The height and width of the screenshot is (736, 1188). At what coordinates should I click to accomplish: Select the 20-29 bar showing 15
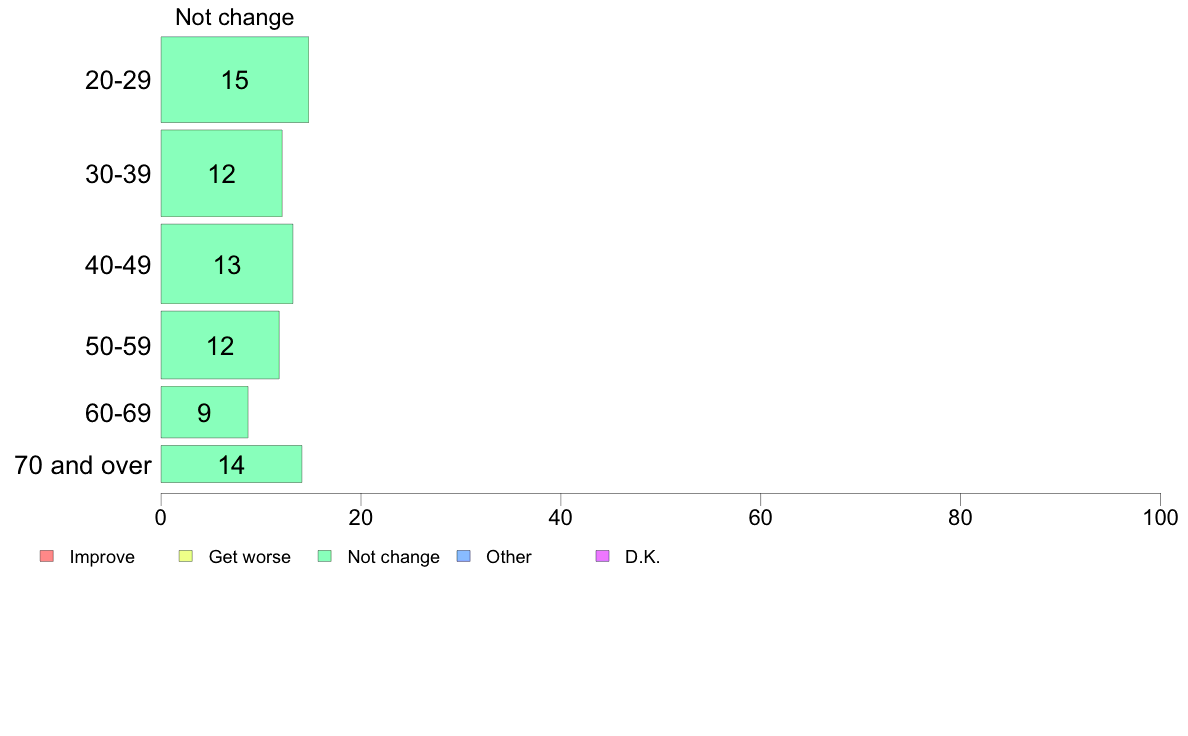point(235,80)
